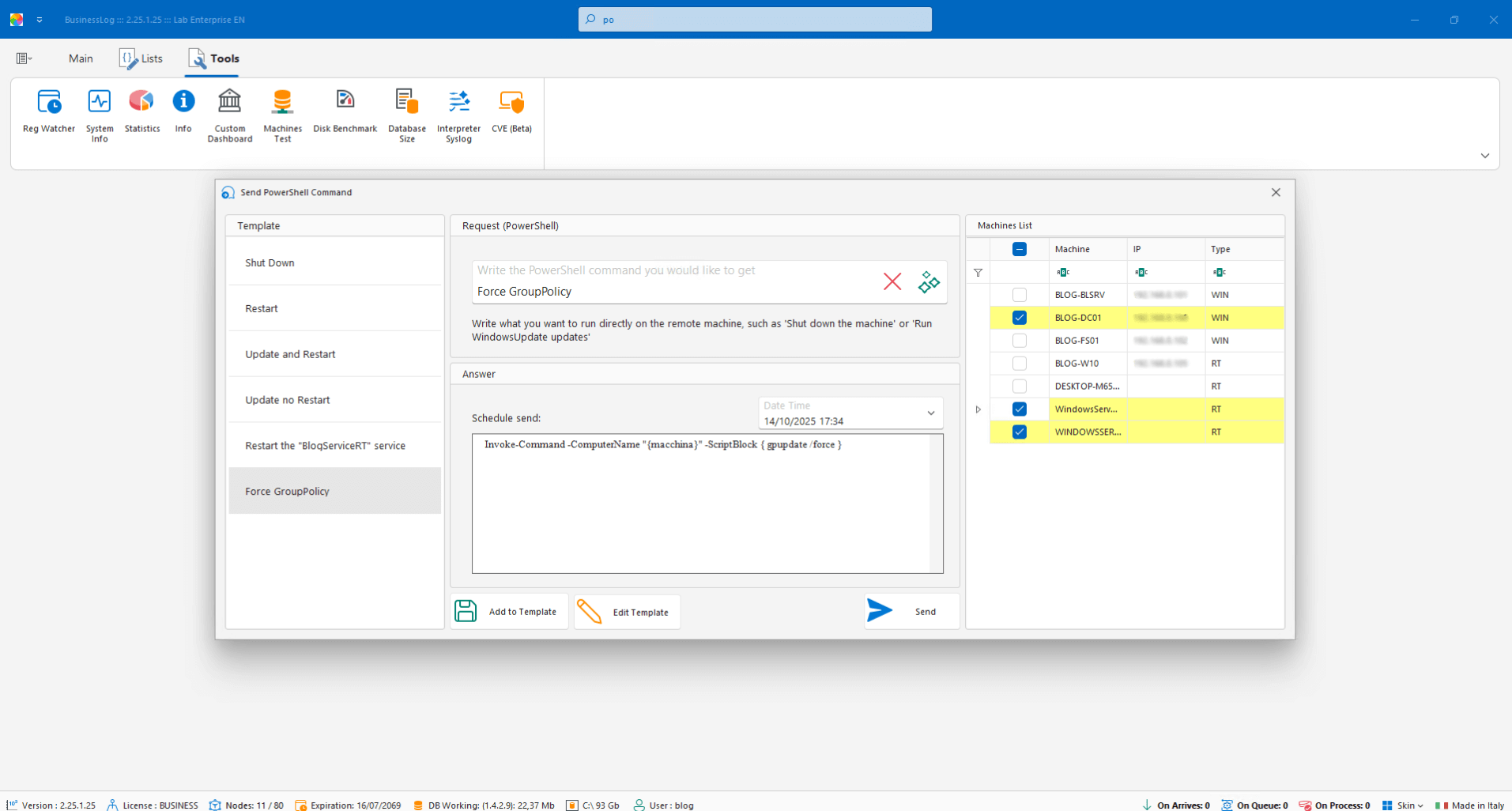The image size is (1512, 811).
Task: Expand the WindowsServ... machine row
Action: 978,409
